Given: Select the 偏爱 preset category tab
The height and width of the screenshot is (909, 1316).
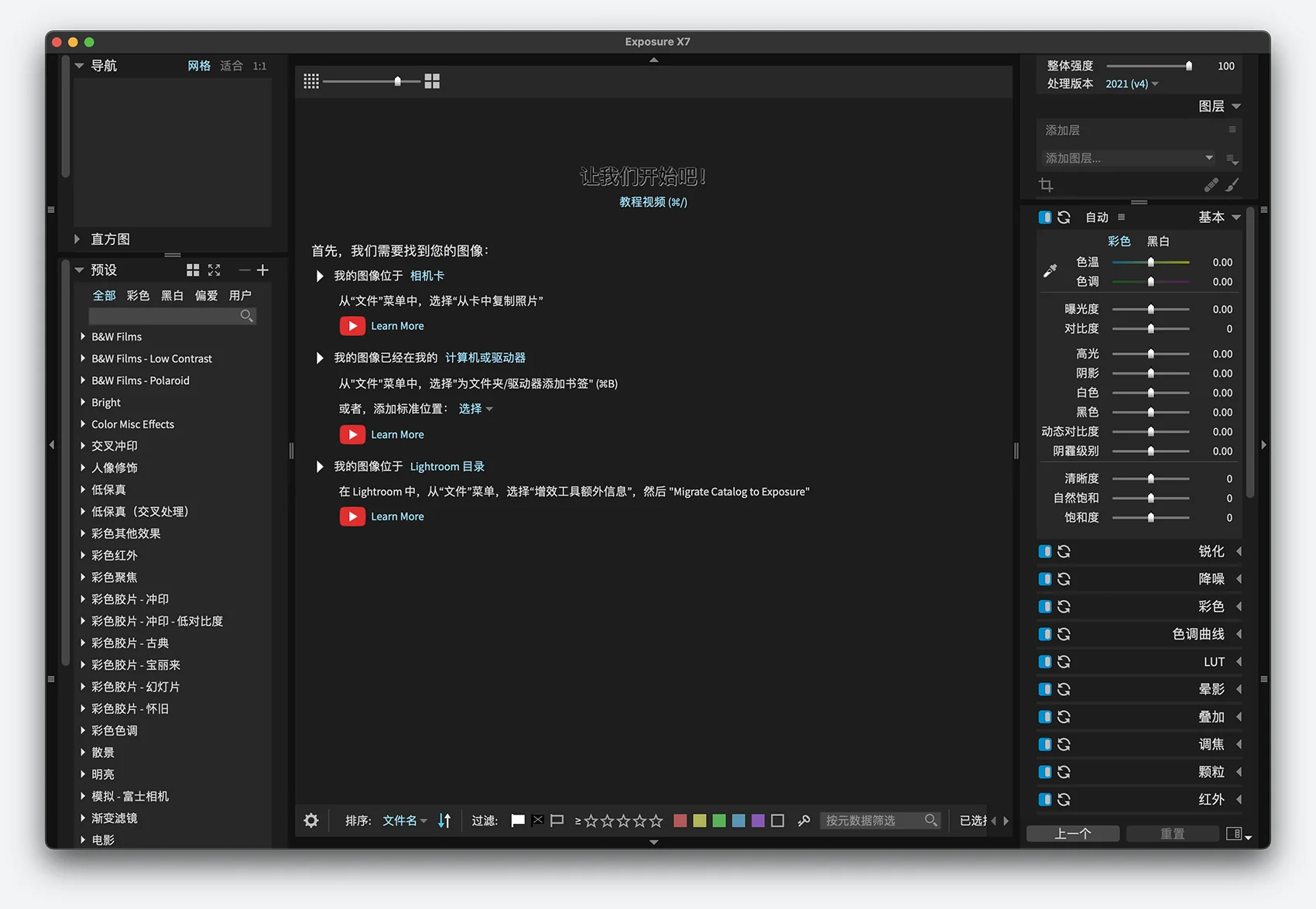Looking at the screenshot, I should pos(206,296).
